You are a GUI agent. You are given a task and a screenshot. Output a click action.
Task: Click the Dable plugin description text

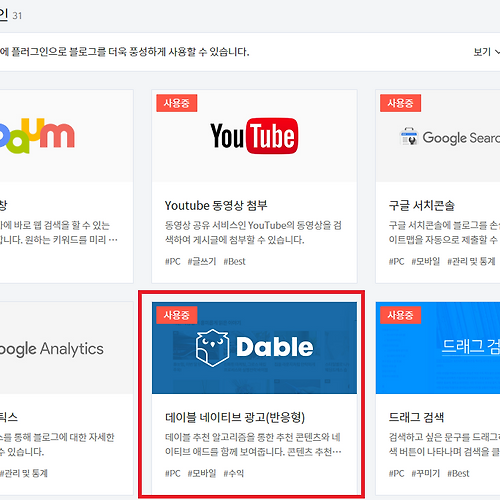pos(253,444)
